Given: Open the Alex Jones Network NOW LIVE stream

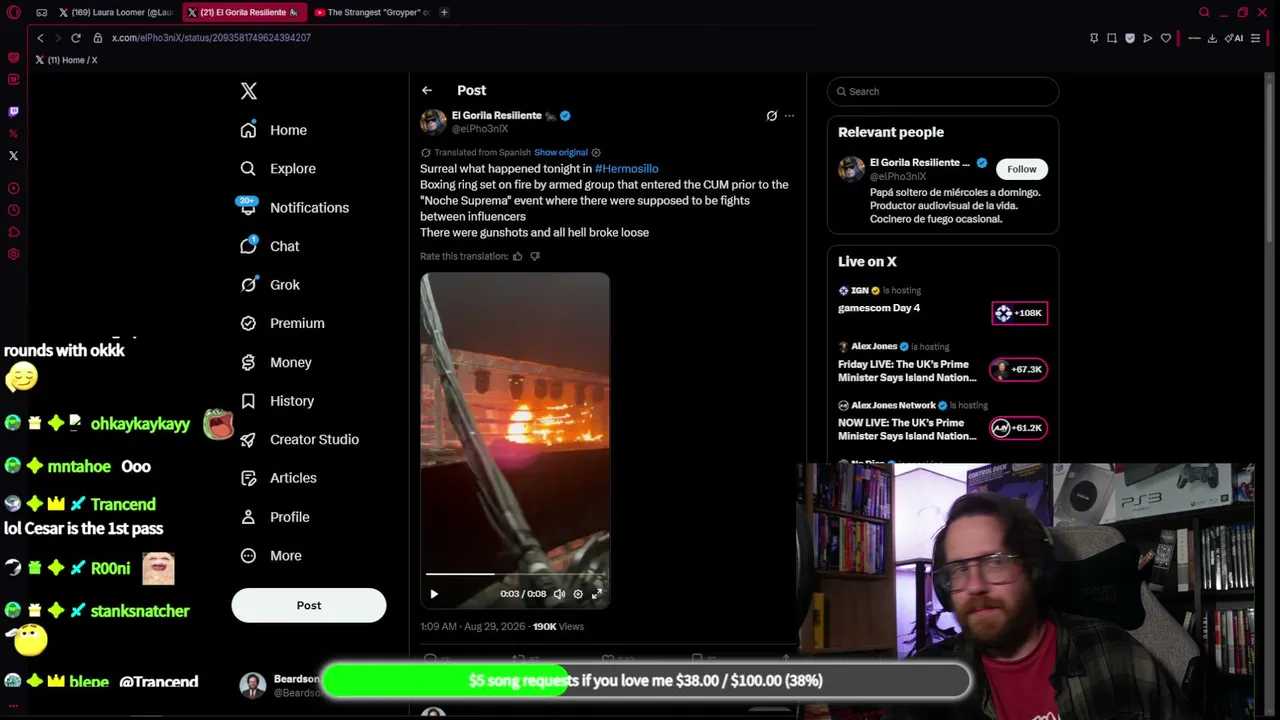Looking at the screenshot, I should (907, 429).
